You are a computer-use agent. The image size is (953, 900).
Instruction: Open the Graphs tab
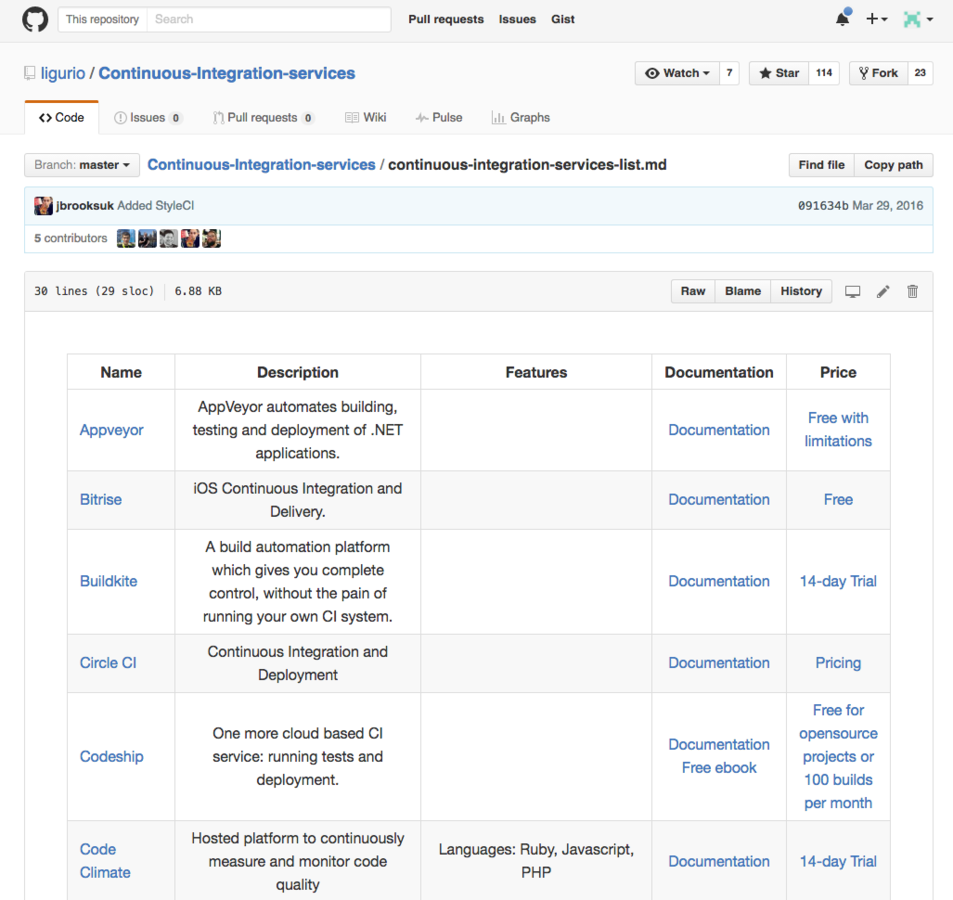click(x=521, y=117)
